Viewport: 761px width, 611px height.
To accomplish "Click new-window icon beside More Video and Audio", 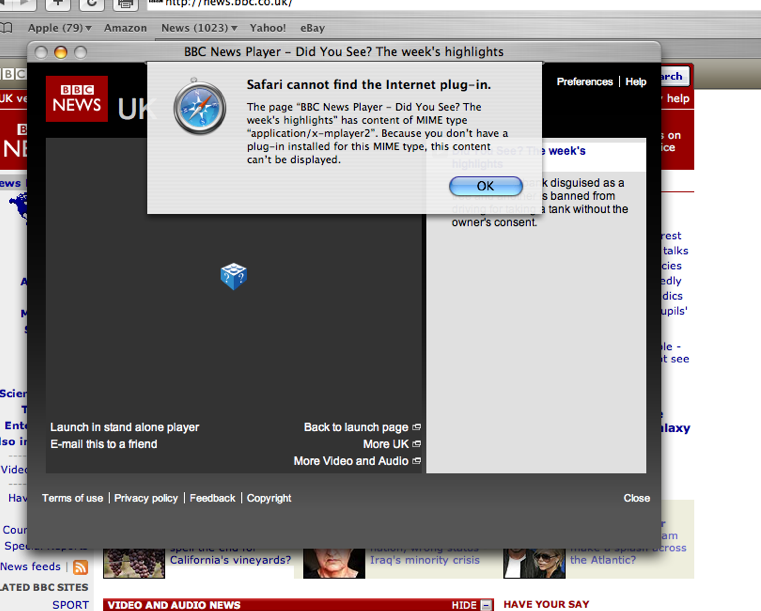I will [416, 461].
